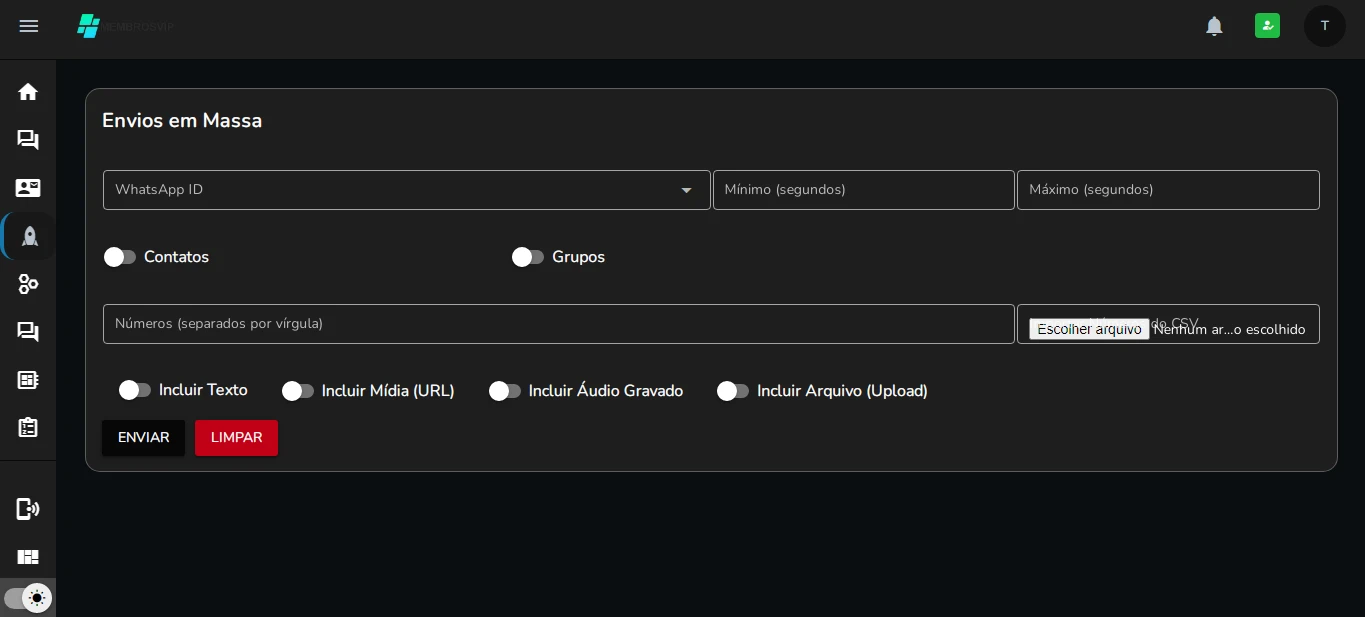Focus the Mínimo (segundos) input field
The height and width of the screenshot is (617, 1365).
tap(863, 190)
